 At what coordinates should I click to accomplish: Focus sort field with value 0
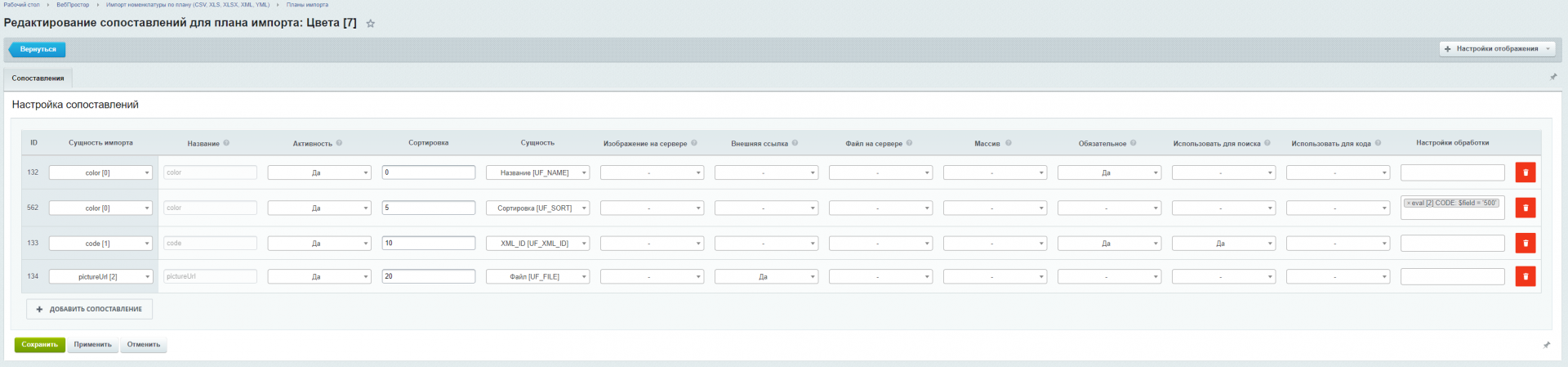tap(429, 172)
